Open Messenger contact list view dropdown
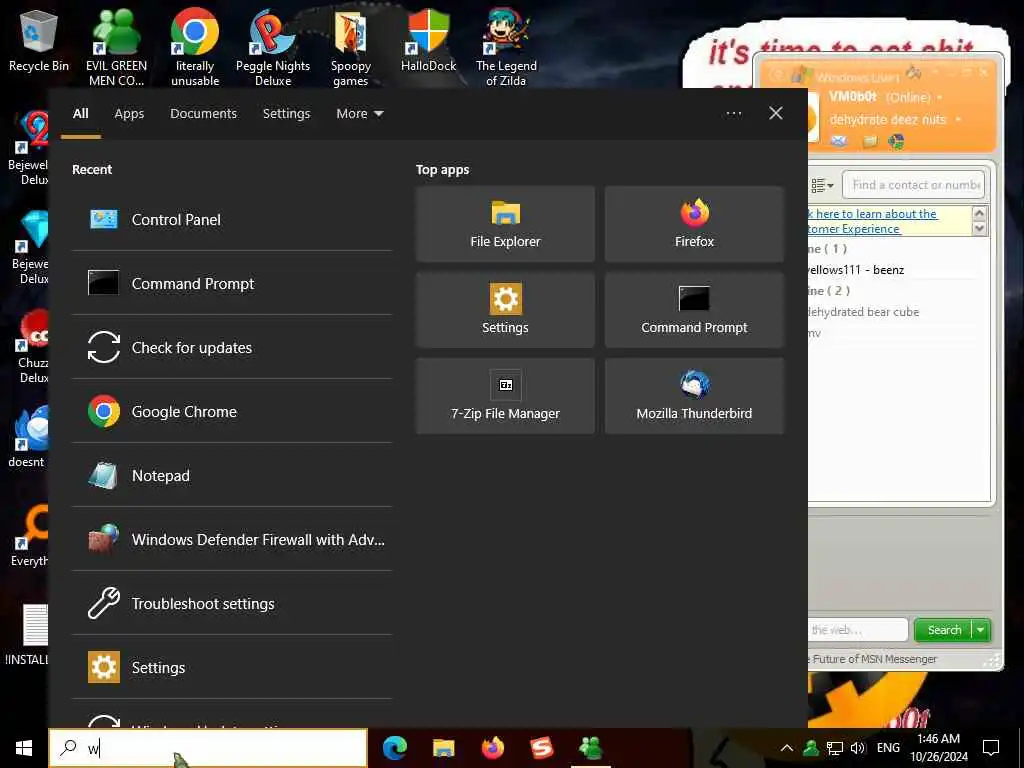Image resolution: width=1024 pixels, height=768 pixels. [822, 185]
